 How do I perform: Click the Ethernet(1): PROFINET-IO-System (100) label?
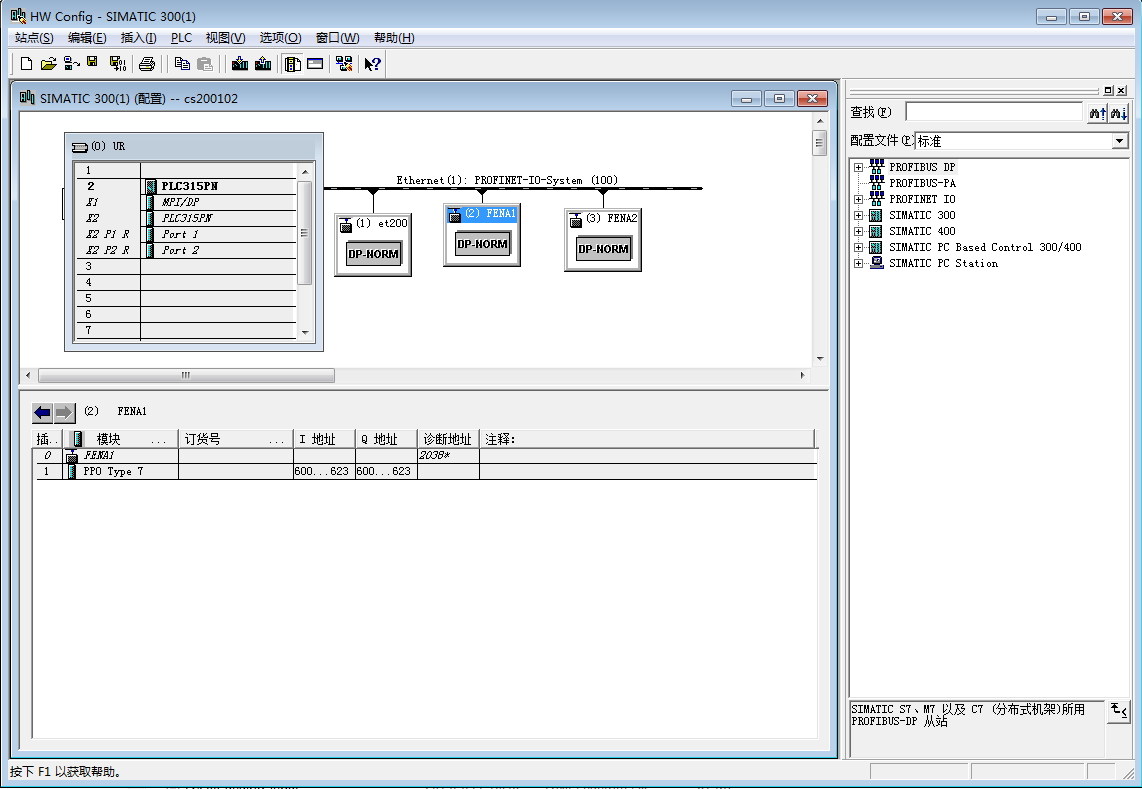click(x=507, y=180)
